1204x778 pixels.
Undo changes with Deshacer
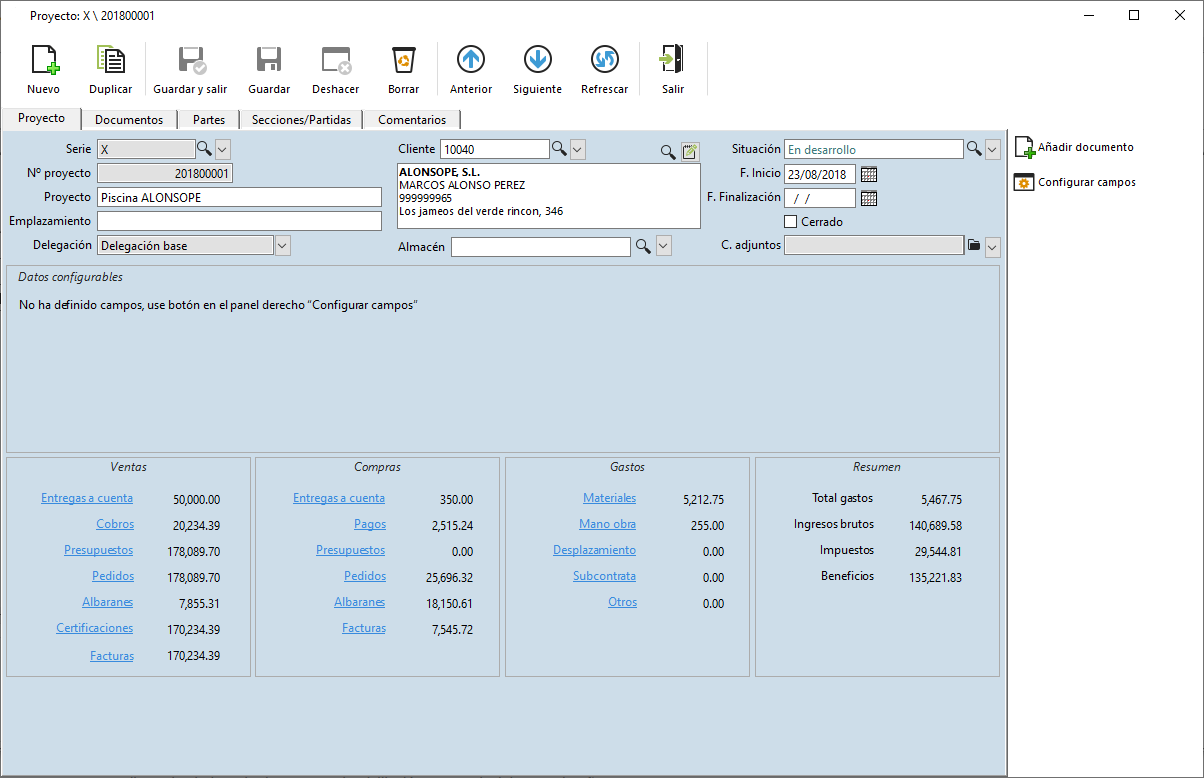coord(336,69)
